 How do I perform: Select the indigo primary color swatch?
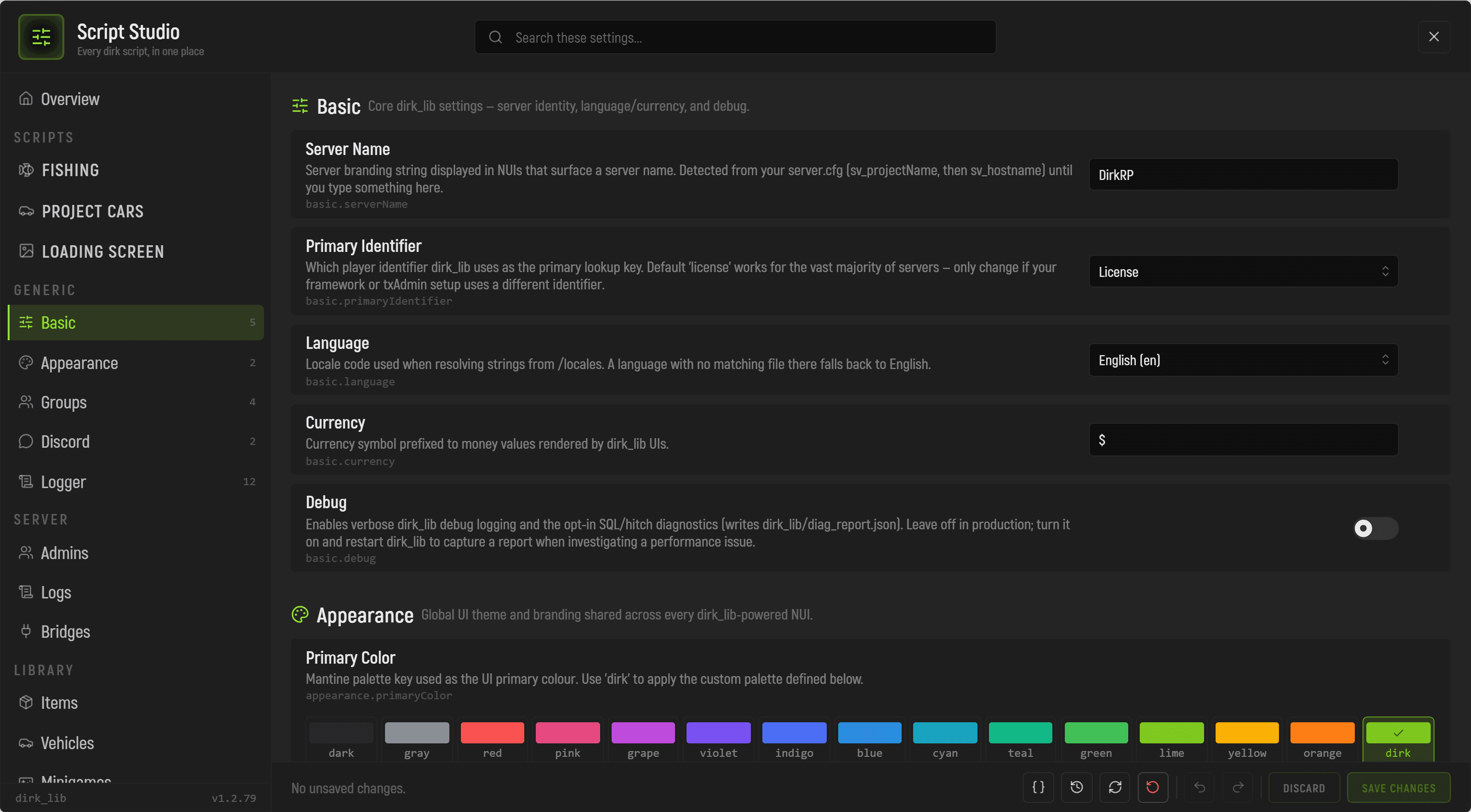795,740
